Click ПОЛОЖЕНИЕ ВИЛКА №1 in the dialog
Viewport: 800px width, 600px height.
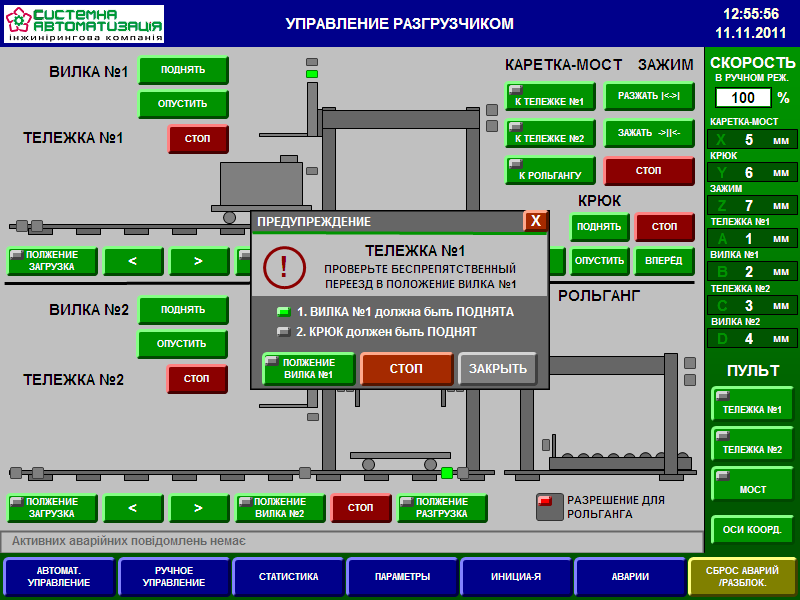pos(308,369)
